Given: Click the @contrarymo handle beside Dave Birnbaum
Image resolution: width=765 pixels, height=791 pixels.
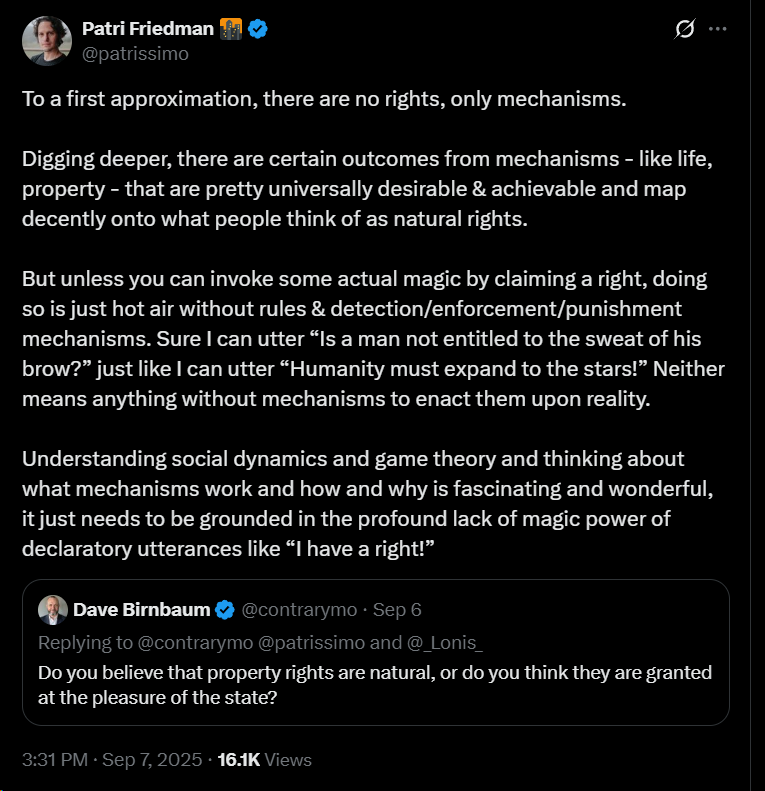Looking at the screenshot, I should [298, 609].
